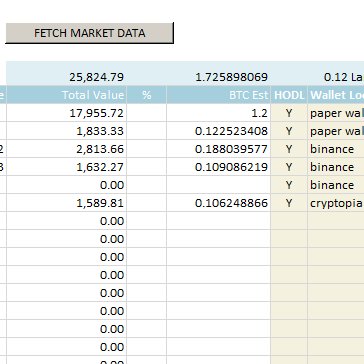Select HODL Y cell in the 1,589.81 row

[x=289, y=203]
